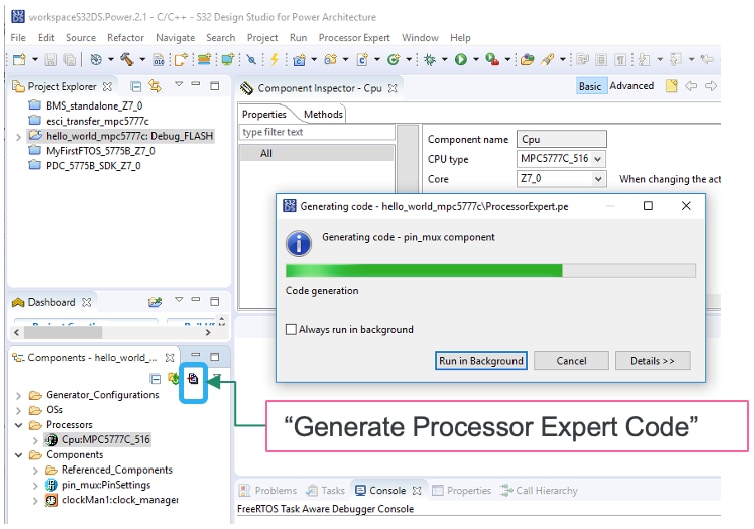Viewport: 754px width, 529px height.
Task: Click the green Run toolbar button
Action: point(460,60)
